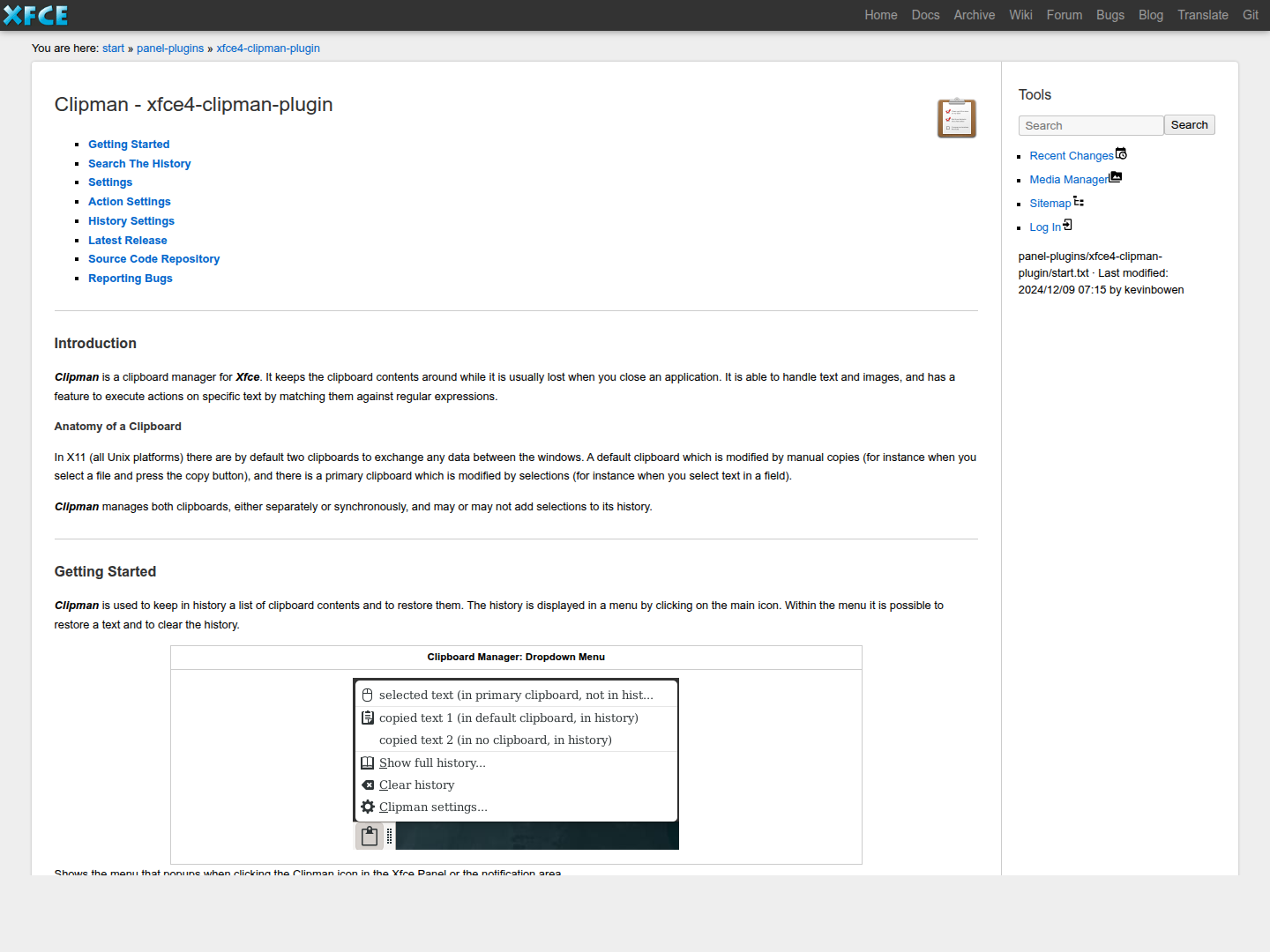Click the gear icon beside Clipman settings
This screenshot has width=1270, height=952.
point(368,807)
